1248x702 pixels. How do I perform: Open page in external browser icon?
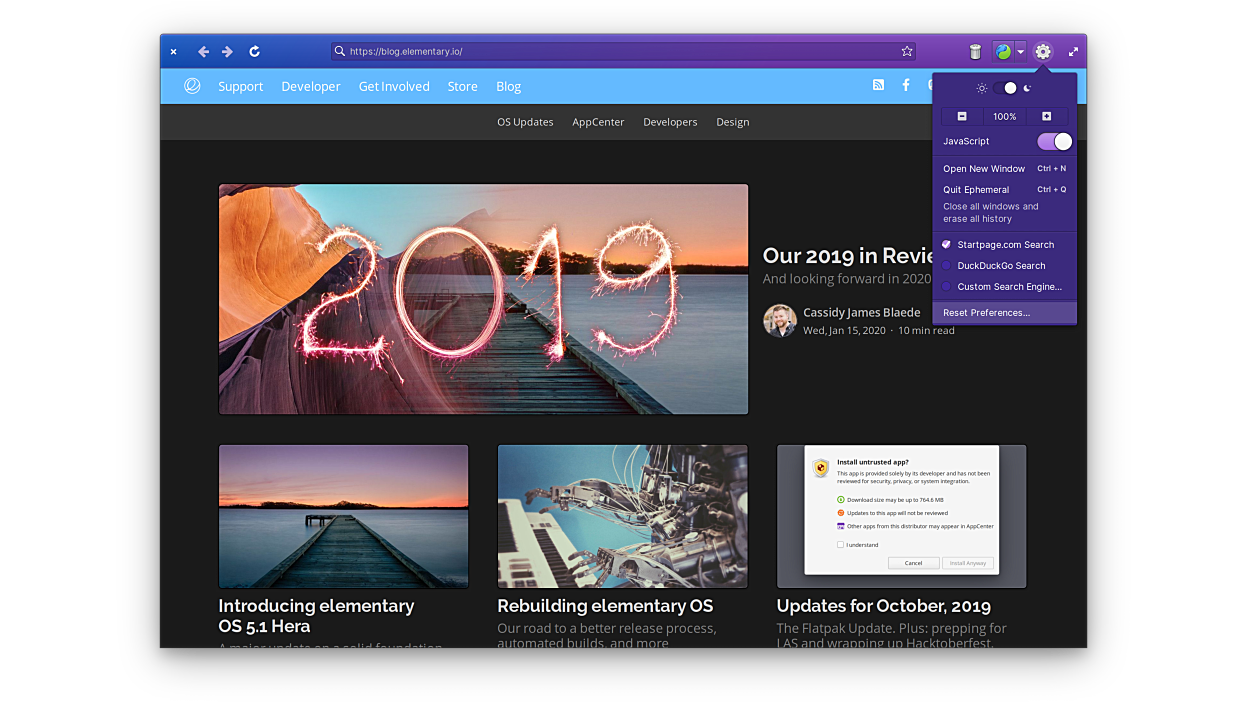pyautogui.click(x=1003, y=52)
